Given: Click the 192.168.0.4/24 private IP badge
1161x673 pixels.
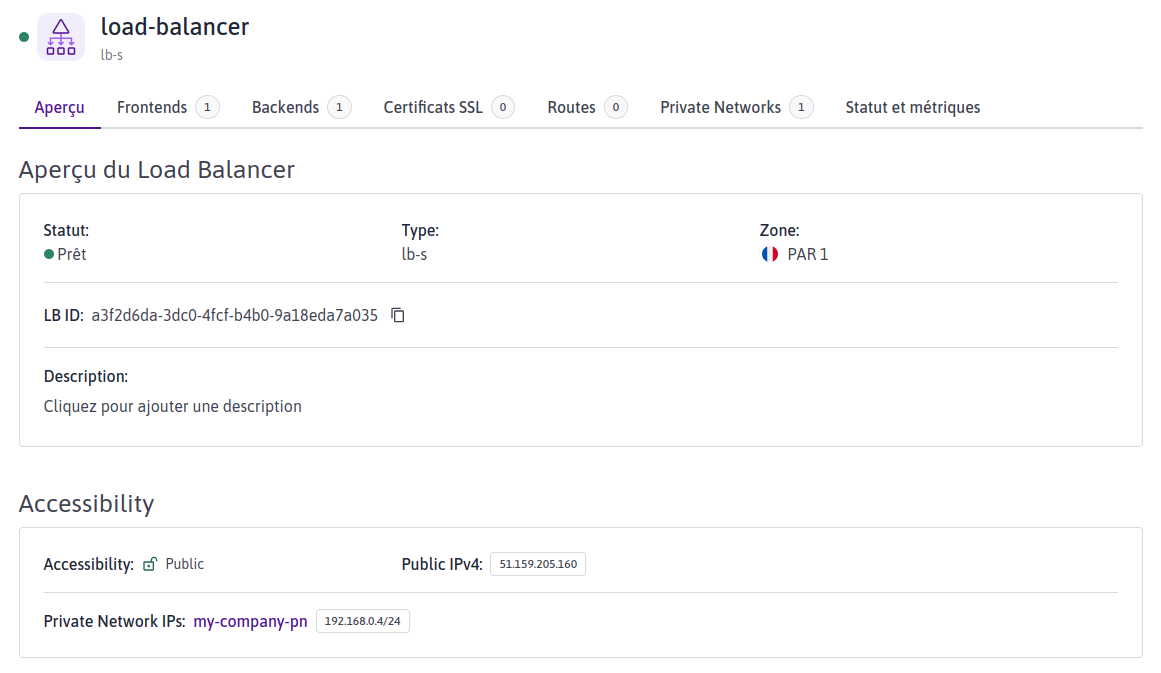Looking at the screenshot, I should pos(363,621).
